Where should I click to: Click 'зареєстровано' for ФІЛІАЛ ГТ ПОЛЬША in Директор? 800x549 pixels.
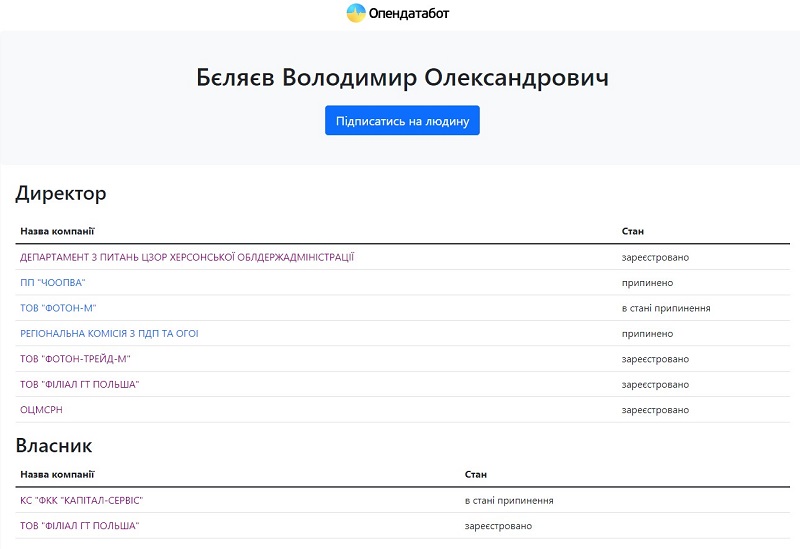pos(655,385)
